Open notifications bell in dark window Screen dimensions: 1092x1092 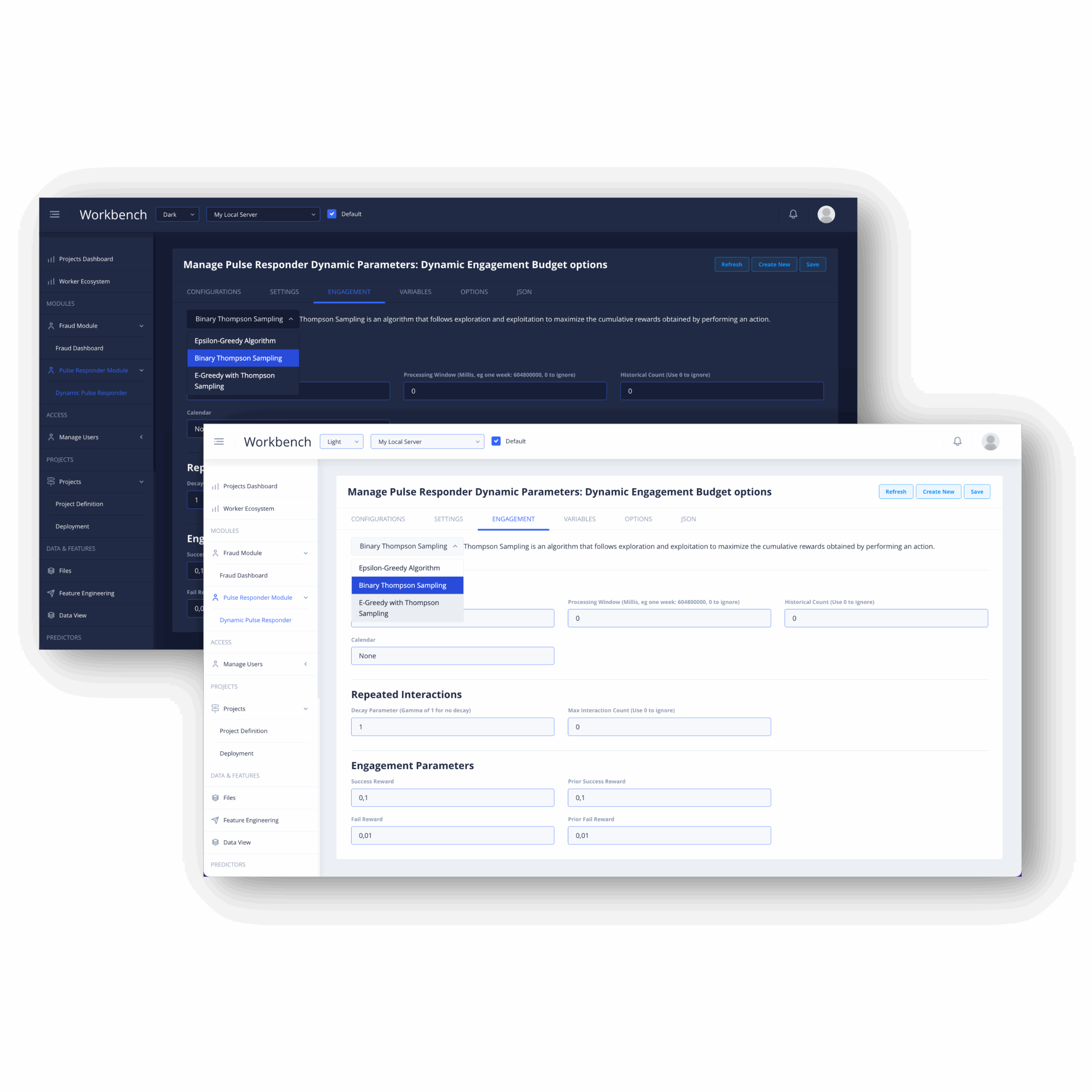point(793,214)
